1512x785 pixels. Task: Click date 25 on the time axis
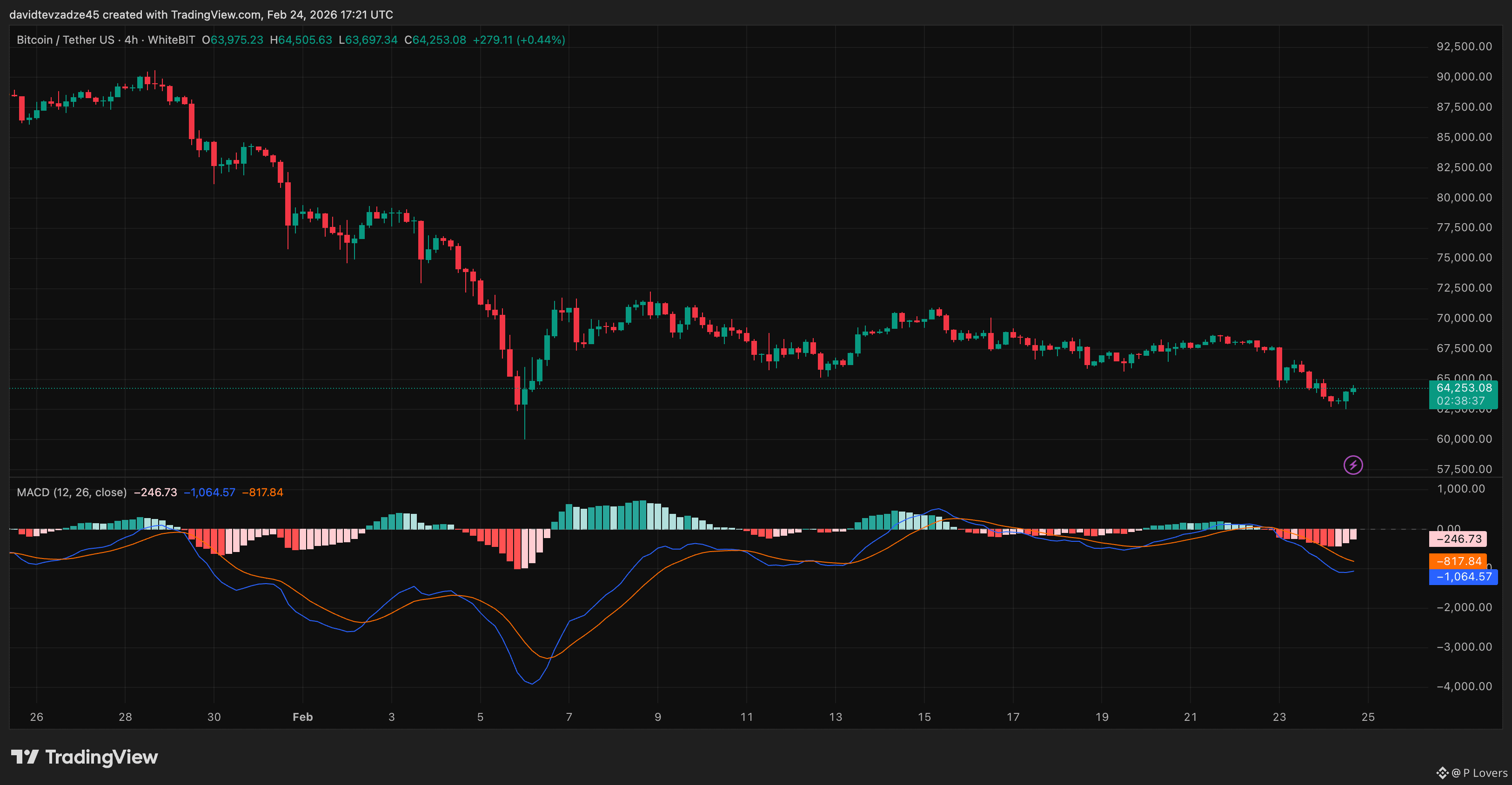pos(1368,717)
